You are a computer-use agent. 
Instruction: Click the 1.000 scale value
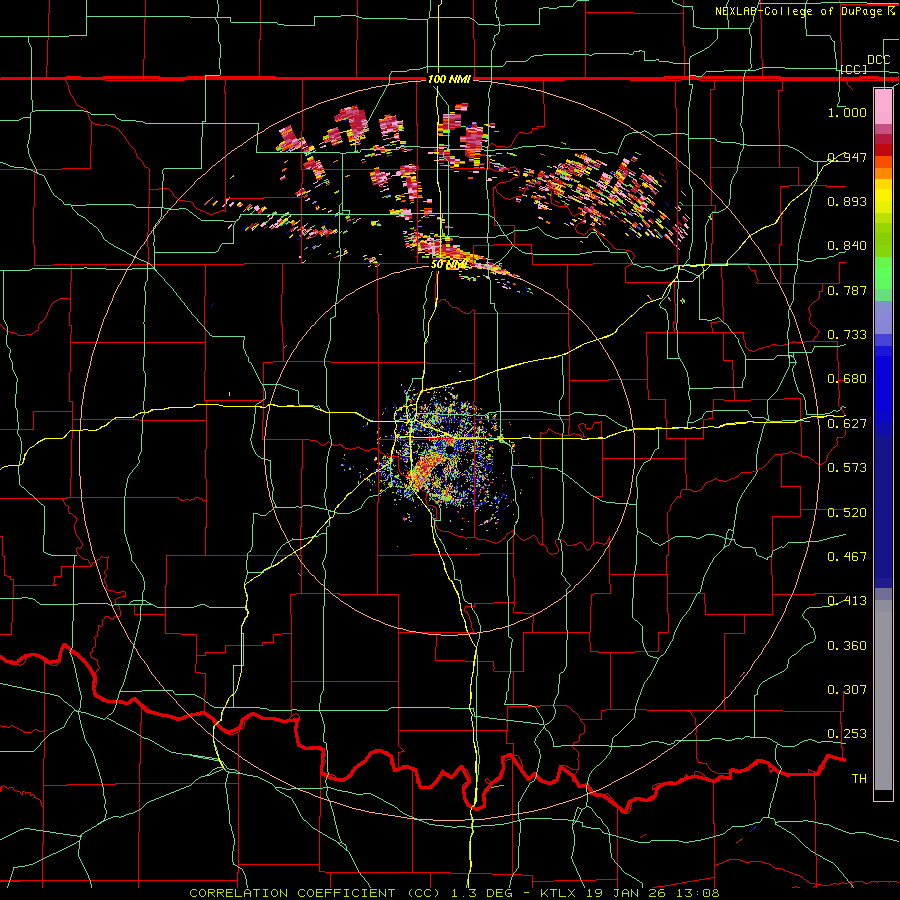847,112
